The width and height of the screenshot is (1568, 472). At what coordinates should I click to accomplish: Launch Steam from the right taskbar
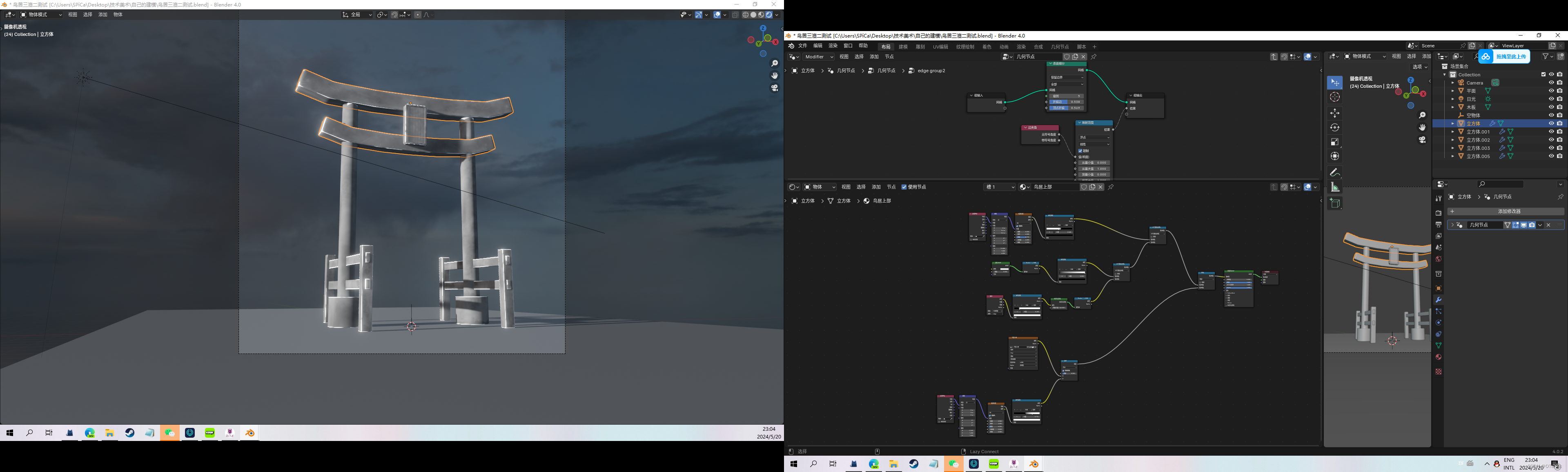914,464
